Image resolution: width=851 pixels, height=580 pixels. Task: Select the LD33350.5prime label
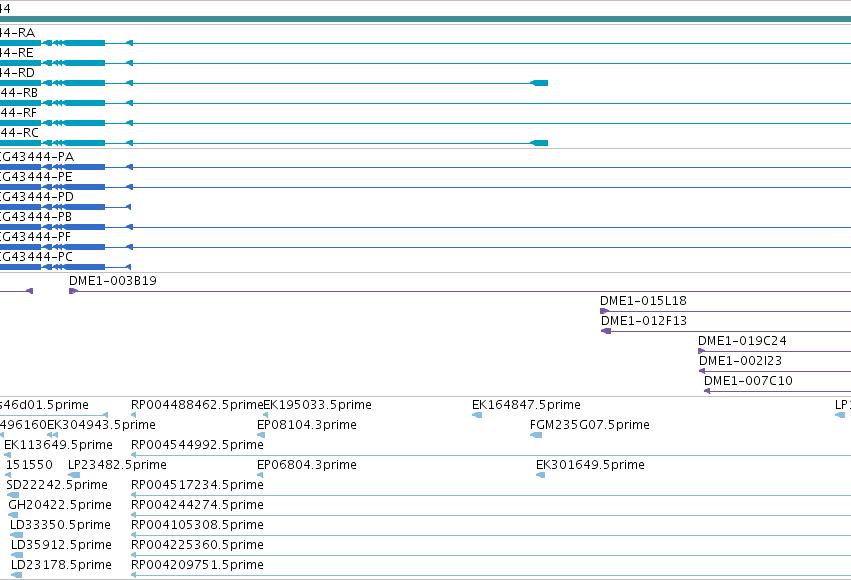pos(60,525)
